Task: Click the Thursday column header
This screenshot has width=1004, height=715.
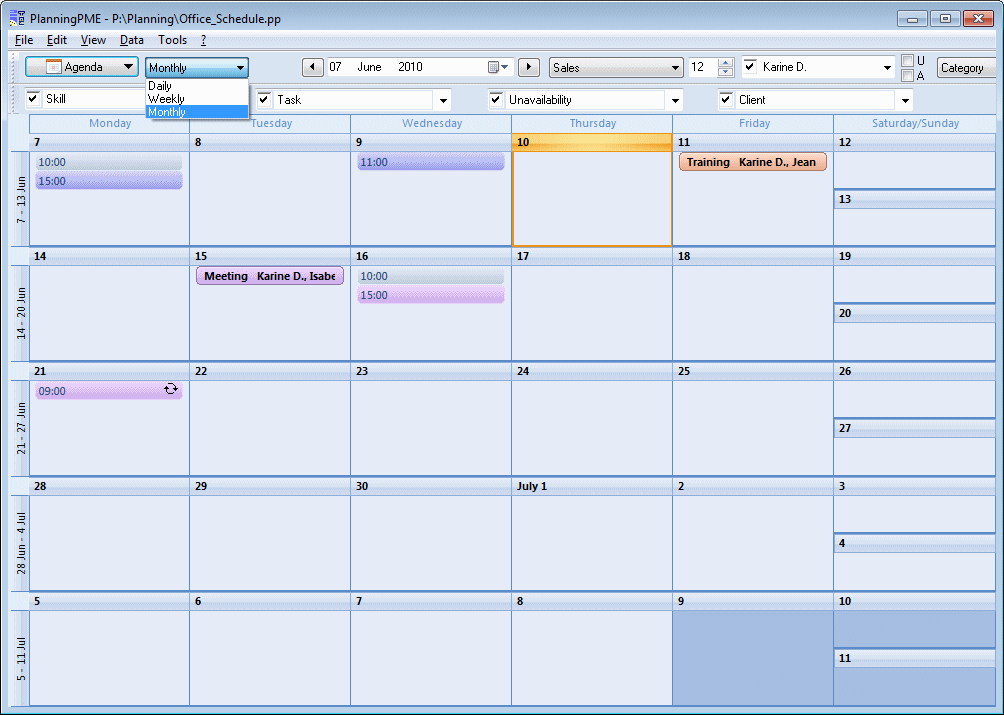Action: 592,123
